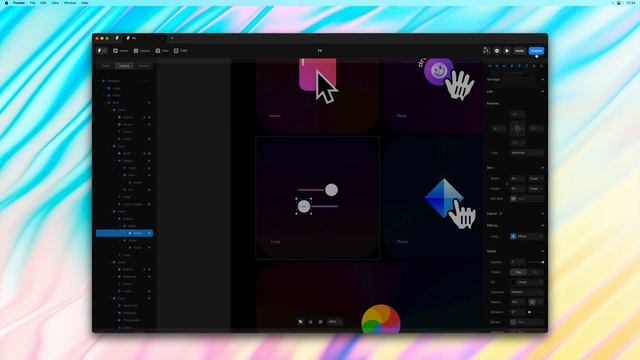Add a link with the Link plus
The height and width of the screenshot is (360, 640).
(542, 91)
